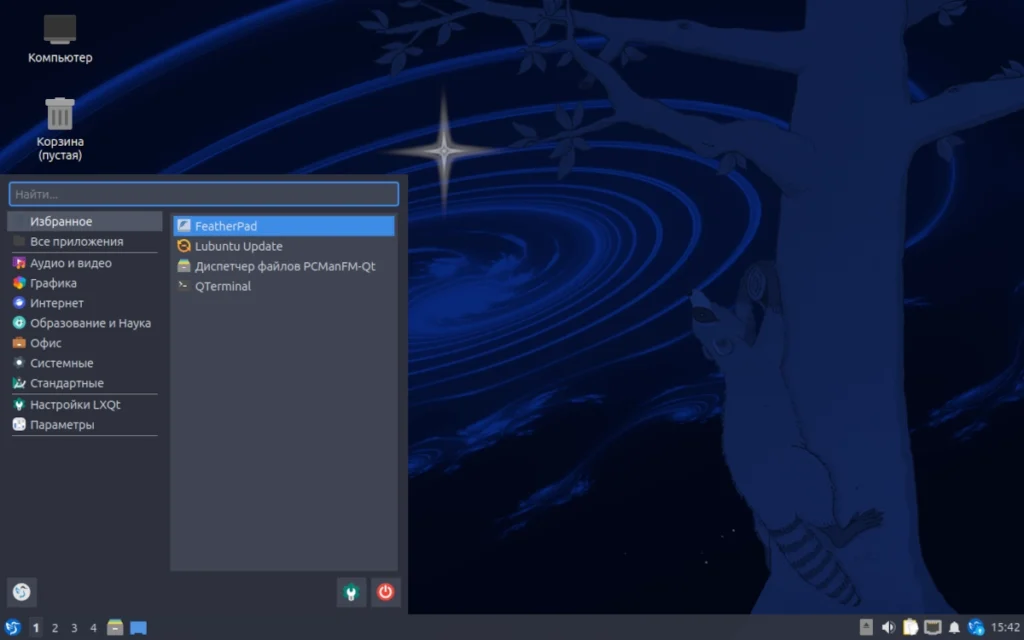Viewport: 1024px width, 640px height.
Task: Click the Lubuntu start menu button
Action: tap(12, 628)
